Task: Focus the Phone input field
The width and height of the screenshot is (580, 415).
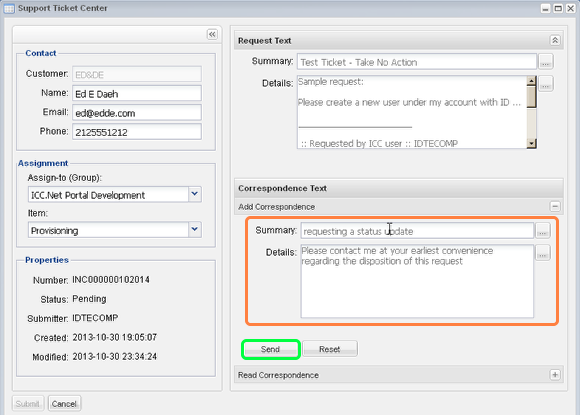Action: pyautogui.click(x=137, y=132)
